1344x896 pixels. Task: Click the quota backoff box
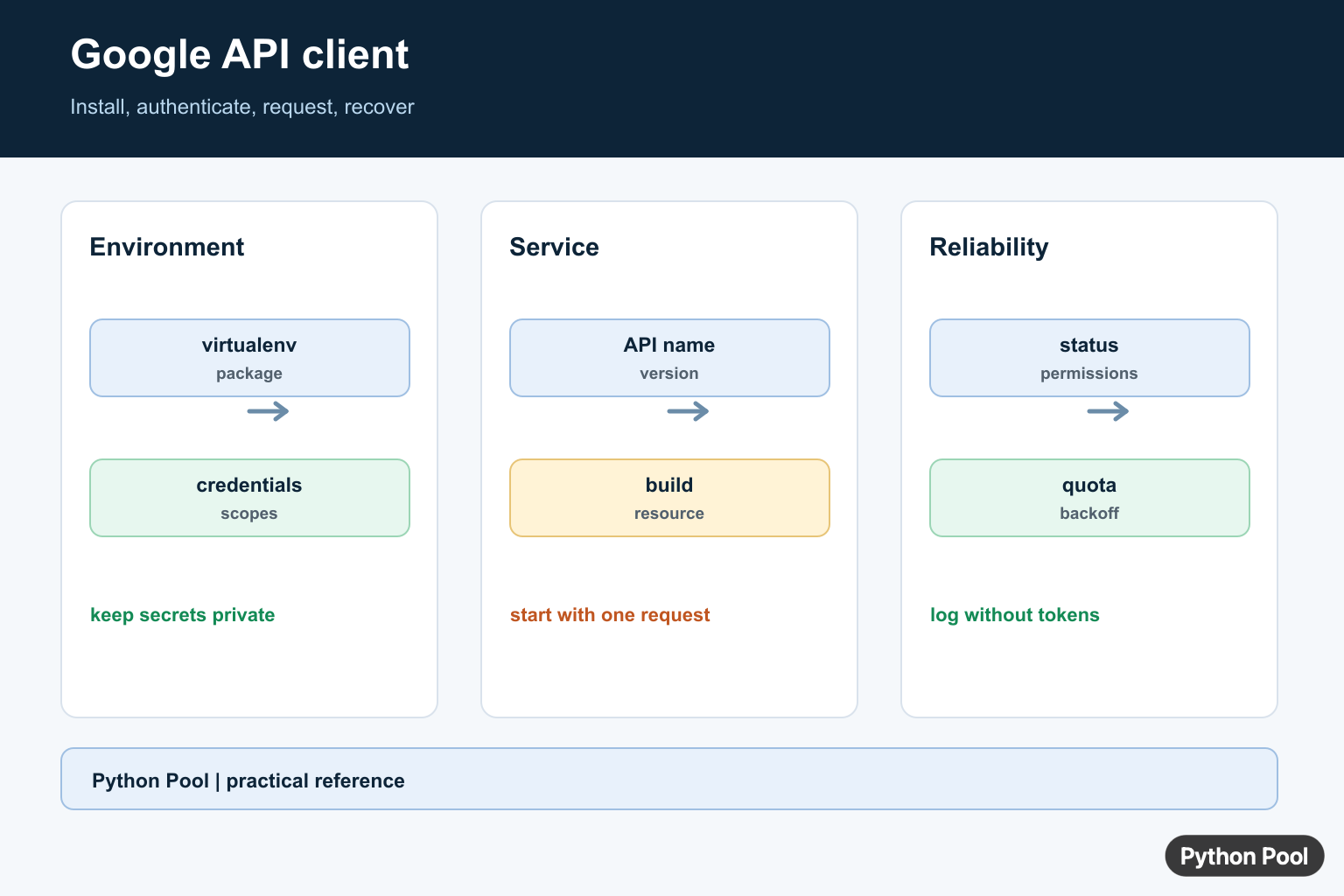click(x=1089, y=498)
